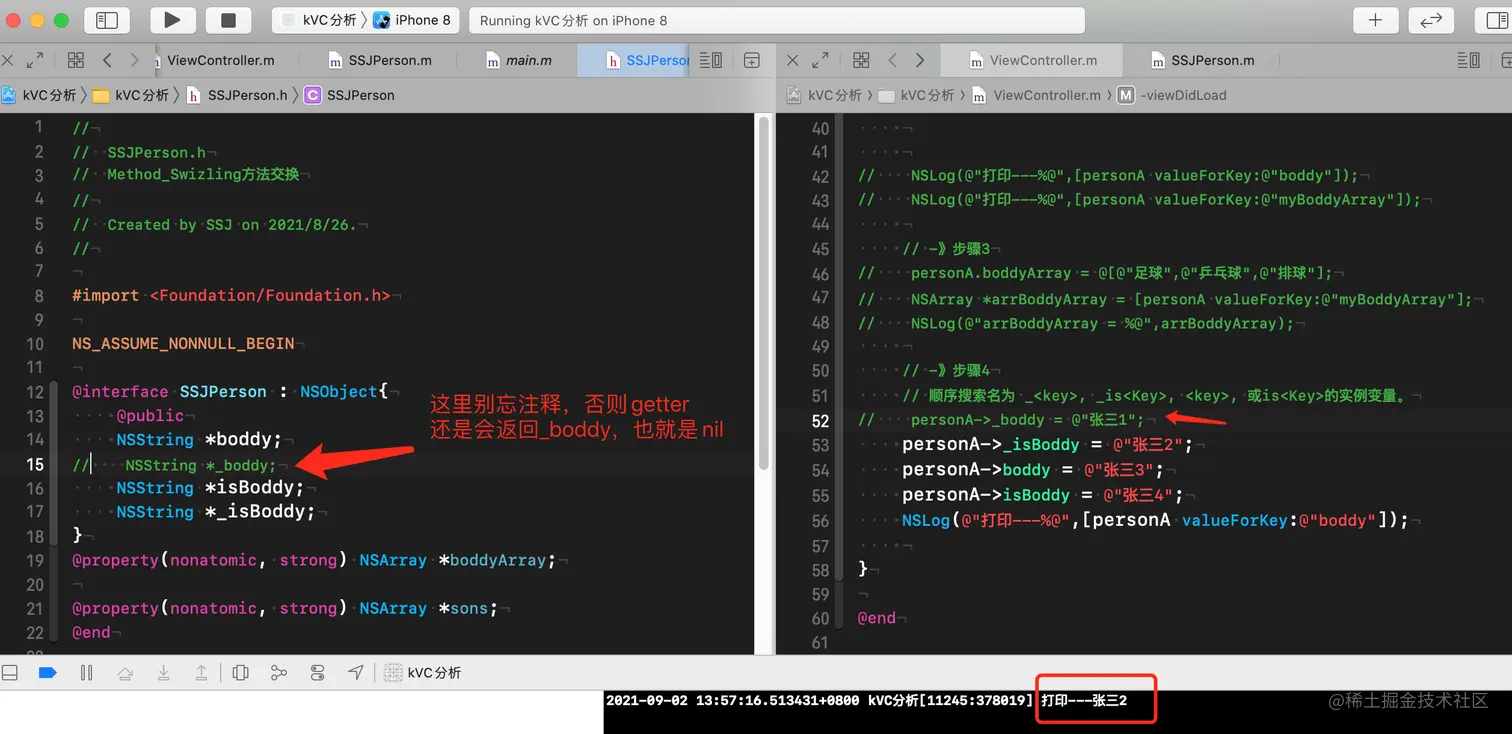This screenshot has width=1512, height=734.
Task: Open ViewController.m breadcrumb in jump bar
Action: 1035,95
